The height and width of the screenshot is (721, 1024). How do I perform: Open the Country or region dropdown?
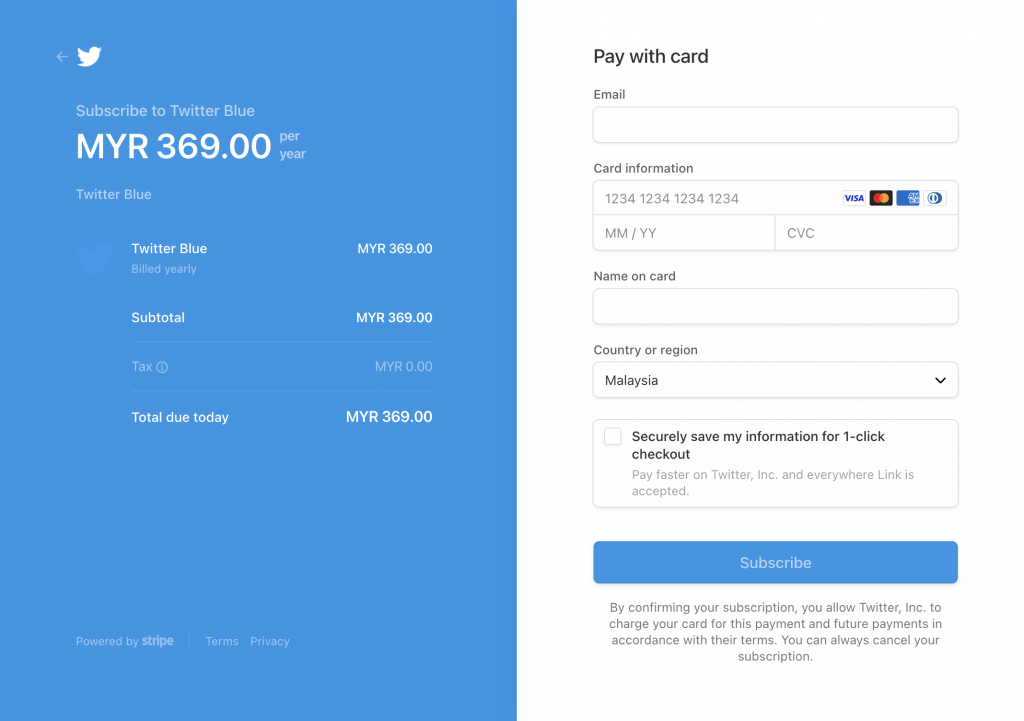click(x=775, y=380)
